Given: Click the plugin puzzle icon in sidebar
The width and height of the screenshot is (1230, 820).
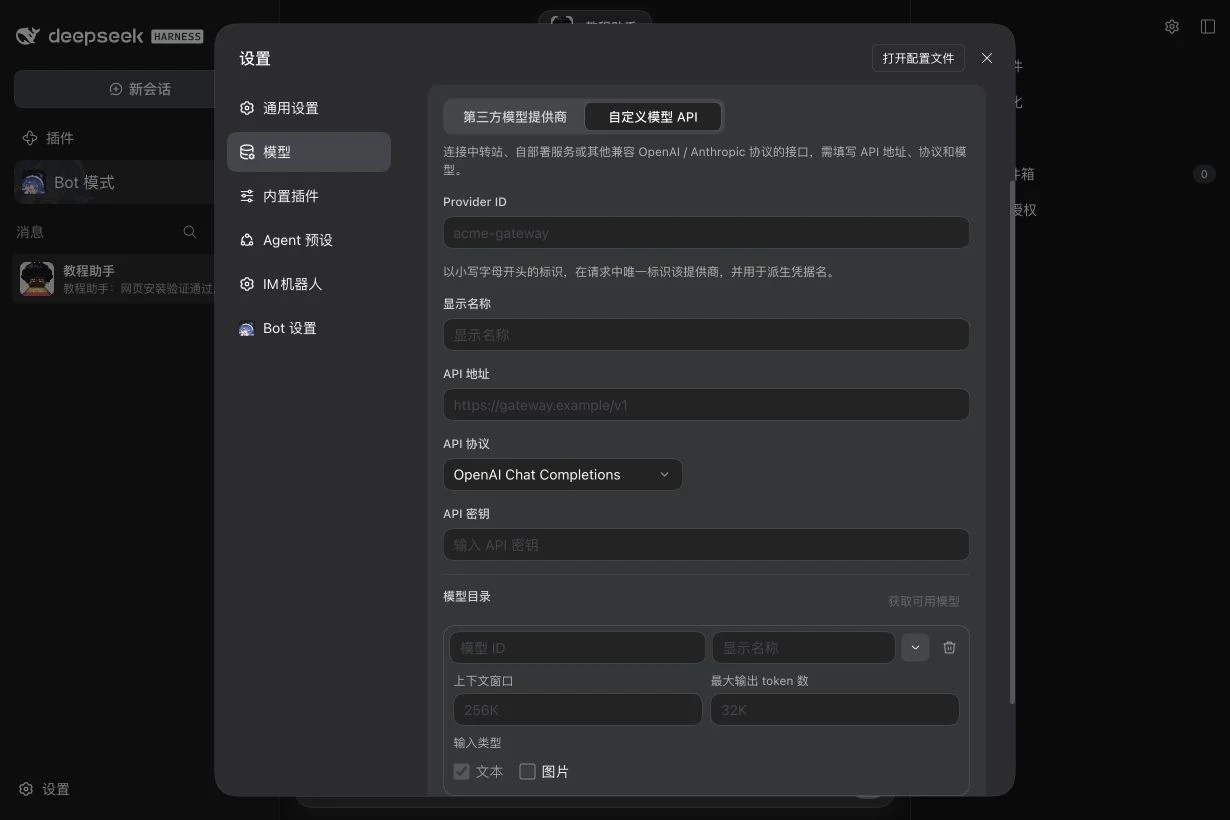Looking at the screenshot, I should [30, 138].
